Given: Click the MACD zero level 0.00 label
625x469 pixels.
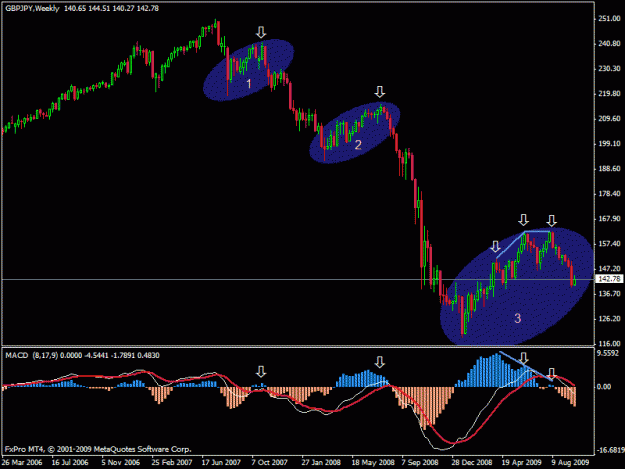Looking at the screenshot, I should [604, 387].
